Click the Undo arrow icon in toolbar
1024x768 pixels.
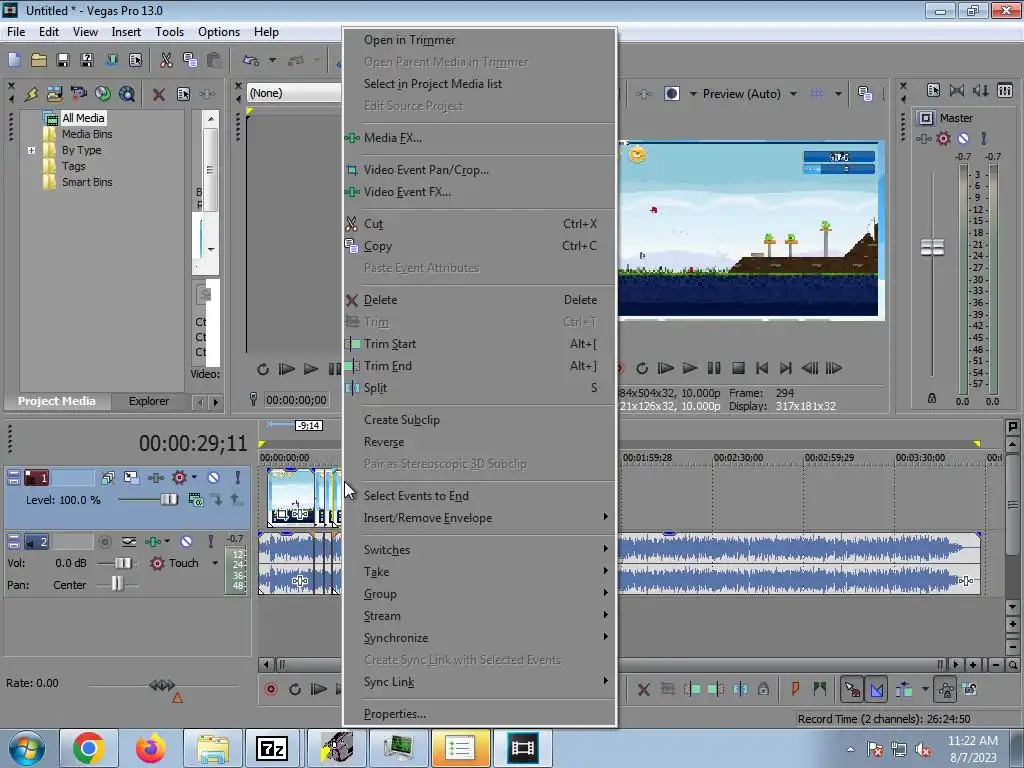[x=251, y=61]
